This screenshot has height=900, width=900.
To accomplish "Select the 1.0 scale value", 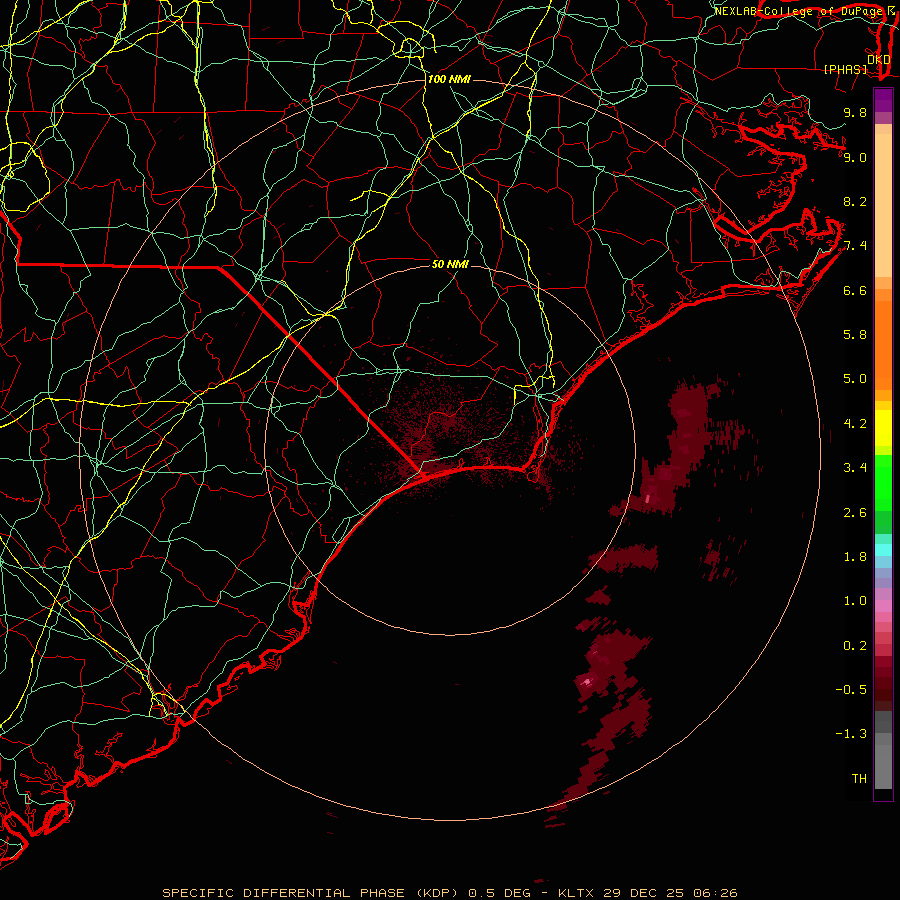I will (855, 601).
